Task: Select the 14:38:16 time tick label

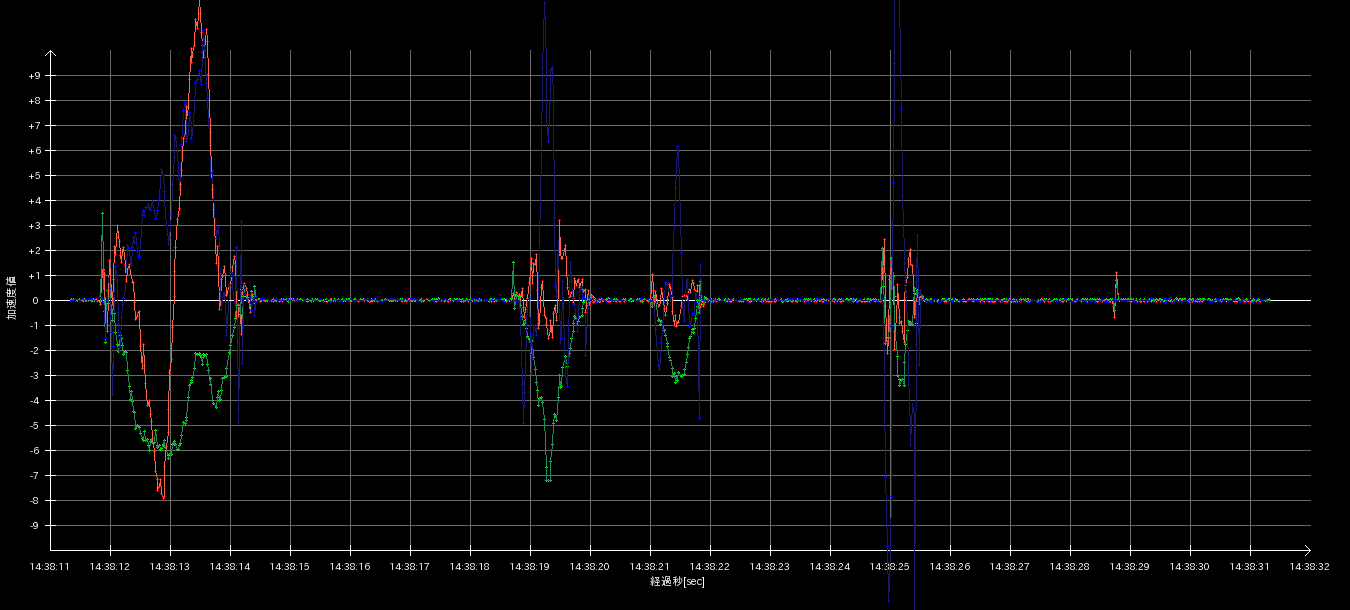Action: tap(350, 567)
